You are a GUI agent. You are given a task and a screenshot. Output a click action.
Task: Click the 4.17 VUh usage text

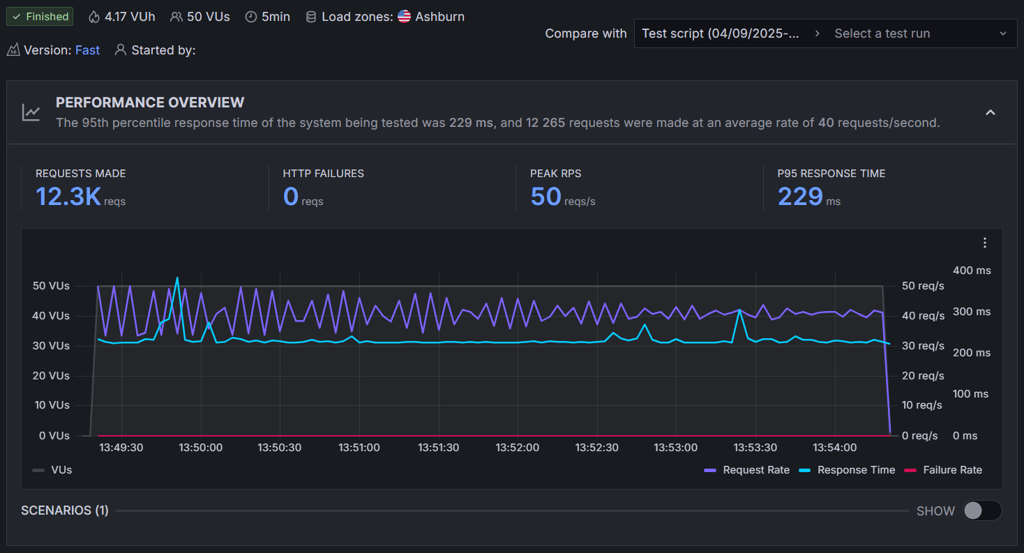tap(130, 17)
